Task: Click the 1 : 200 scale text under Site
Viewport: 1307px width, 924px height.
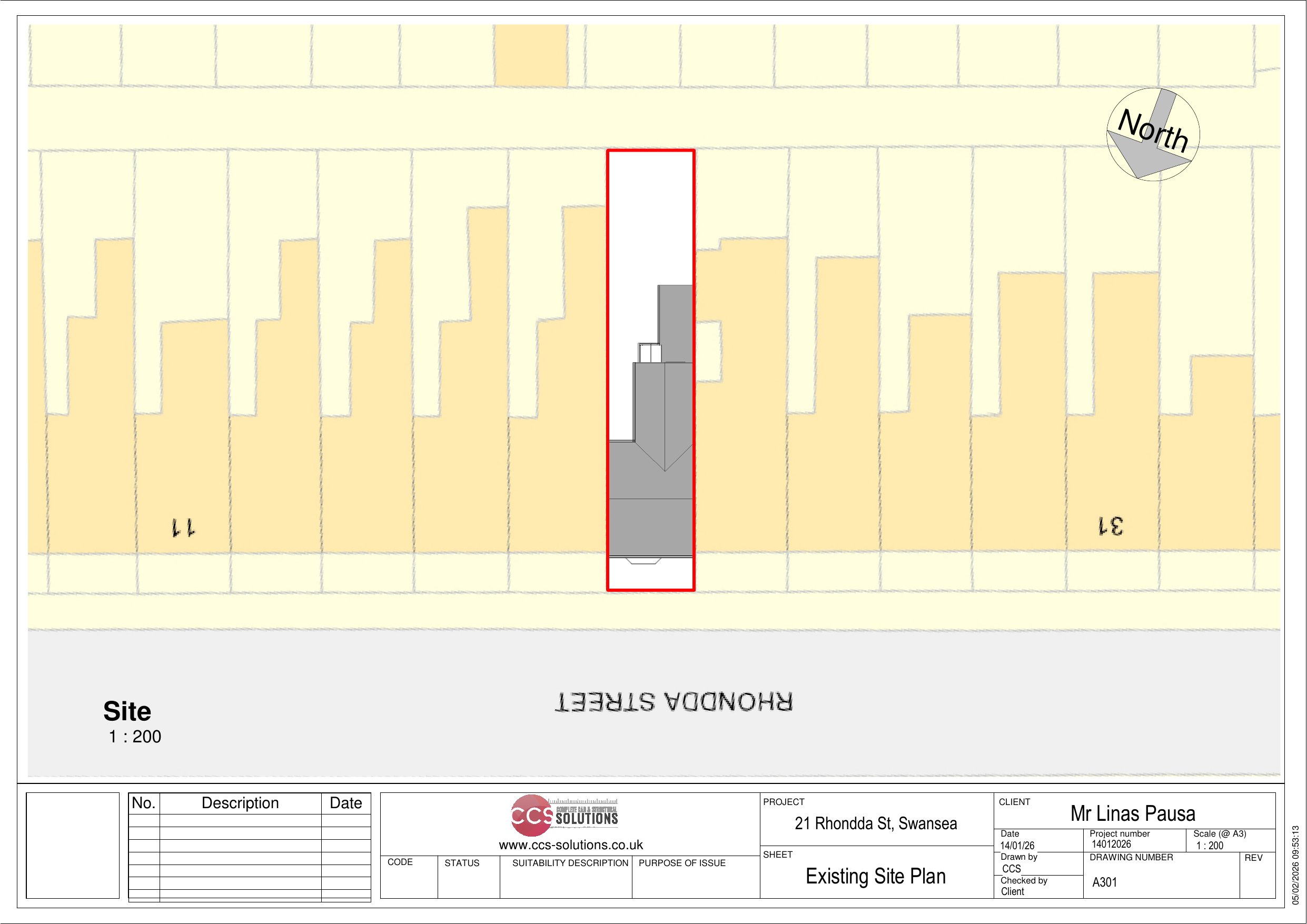Action: click(135, 737)
